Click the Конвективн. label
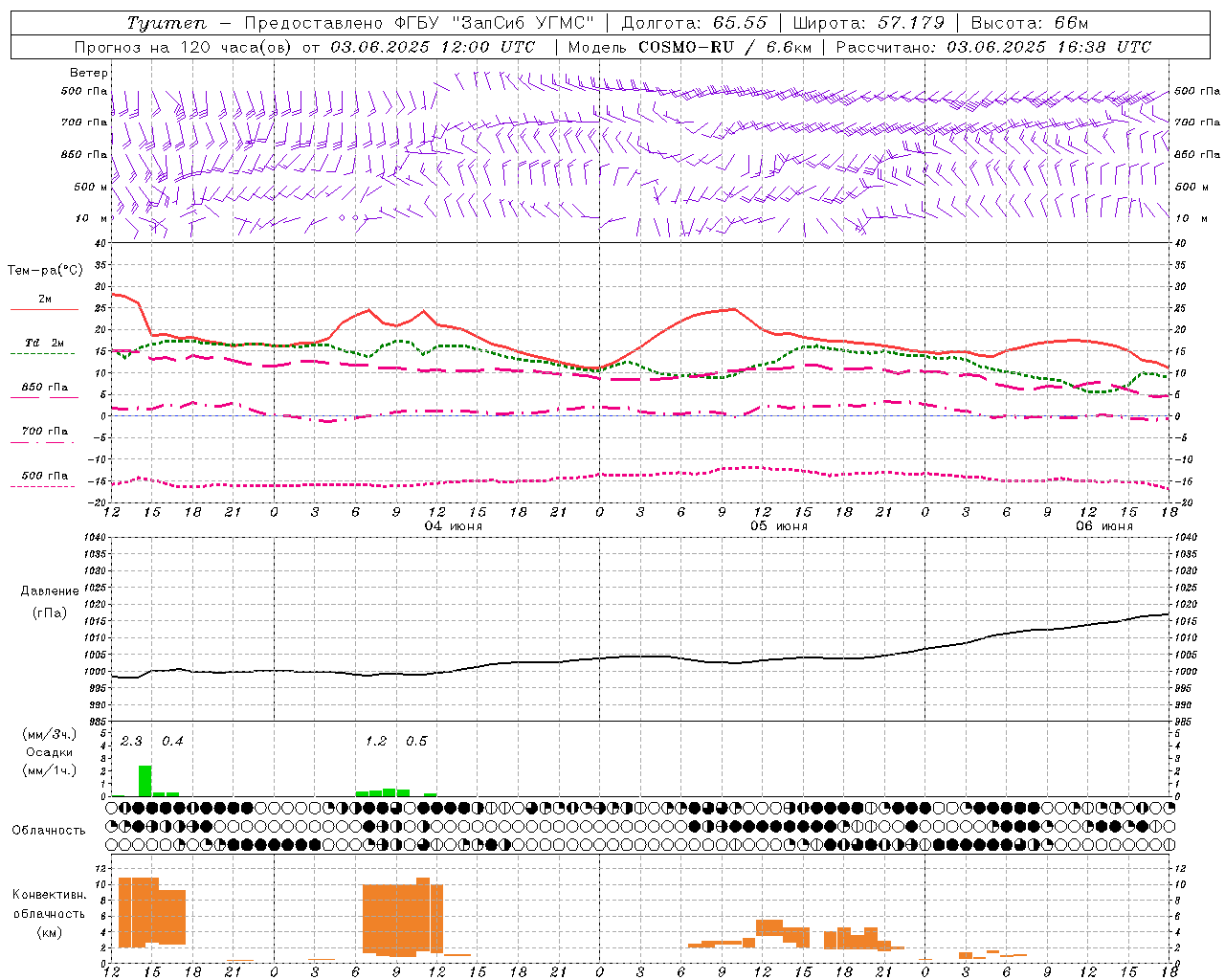 point(49,895)
